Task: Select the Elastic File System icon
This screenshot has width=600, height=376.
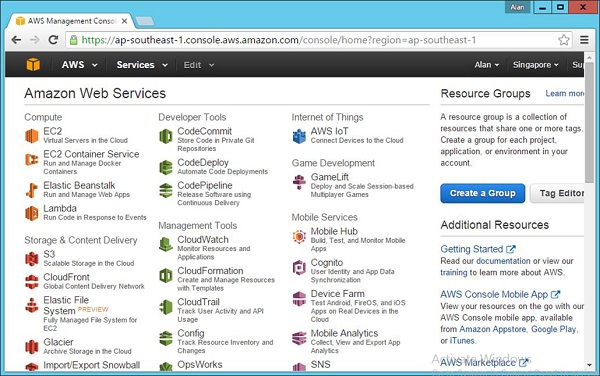Action: click(x=32, y=305)
